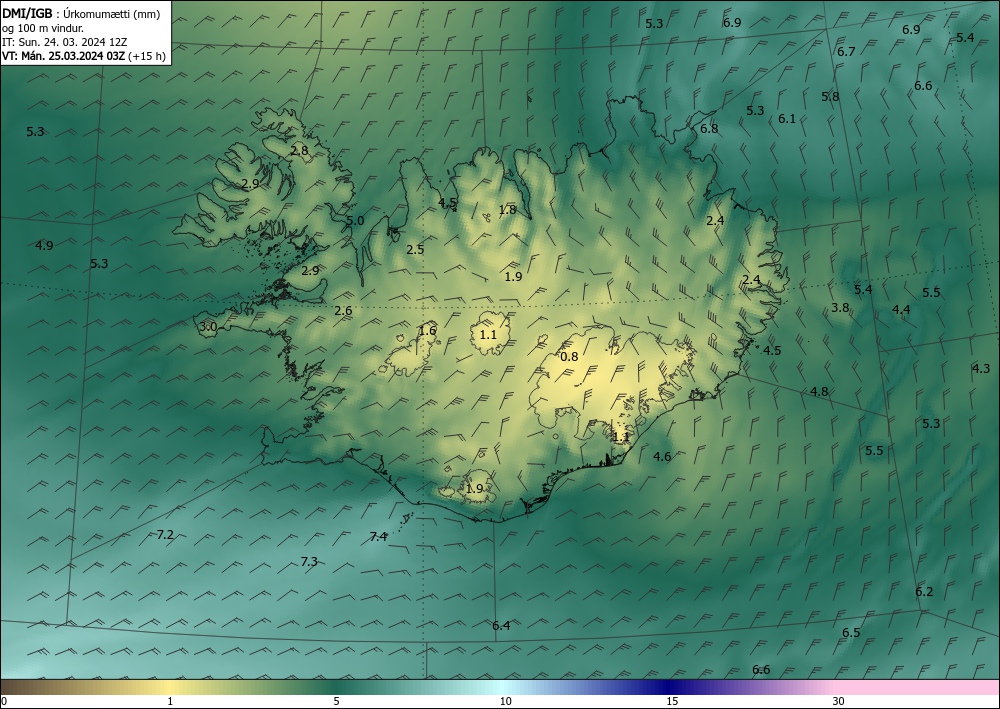Viewport: 1000px width, 709px height.
Task: Pick the 7.4 value south of Iceland
Action: point(378,537)
